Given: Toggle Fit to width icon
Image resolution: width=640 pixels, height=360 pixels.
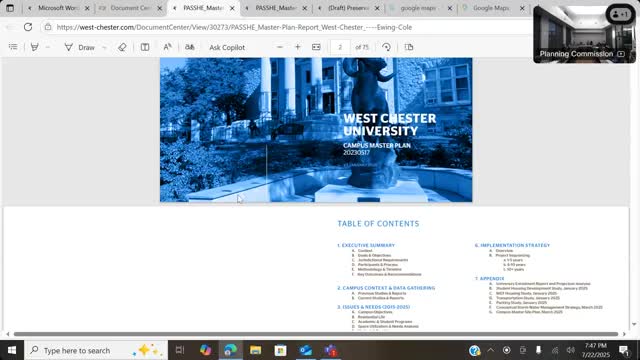Looking at the screenshot, I should [316, 47].
